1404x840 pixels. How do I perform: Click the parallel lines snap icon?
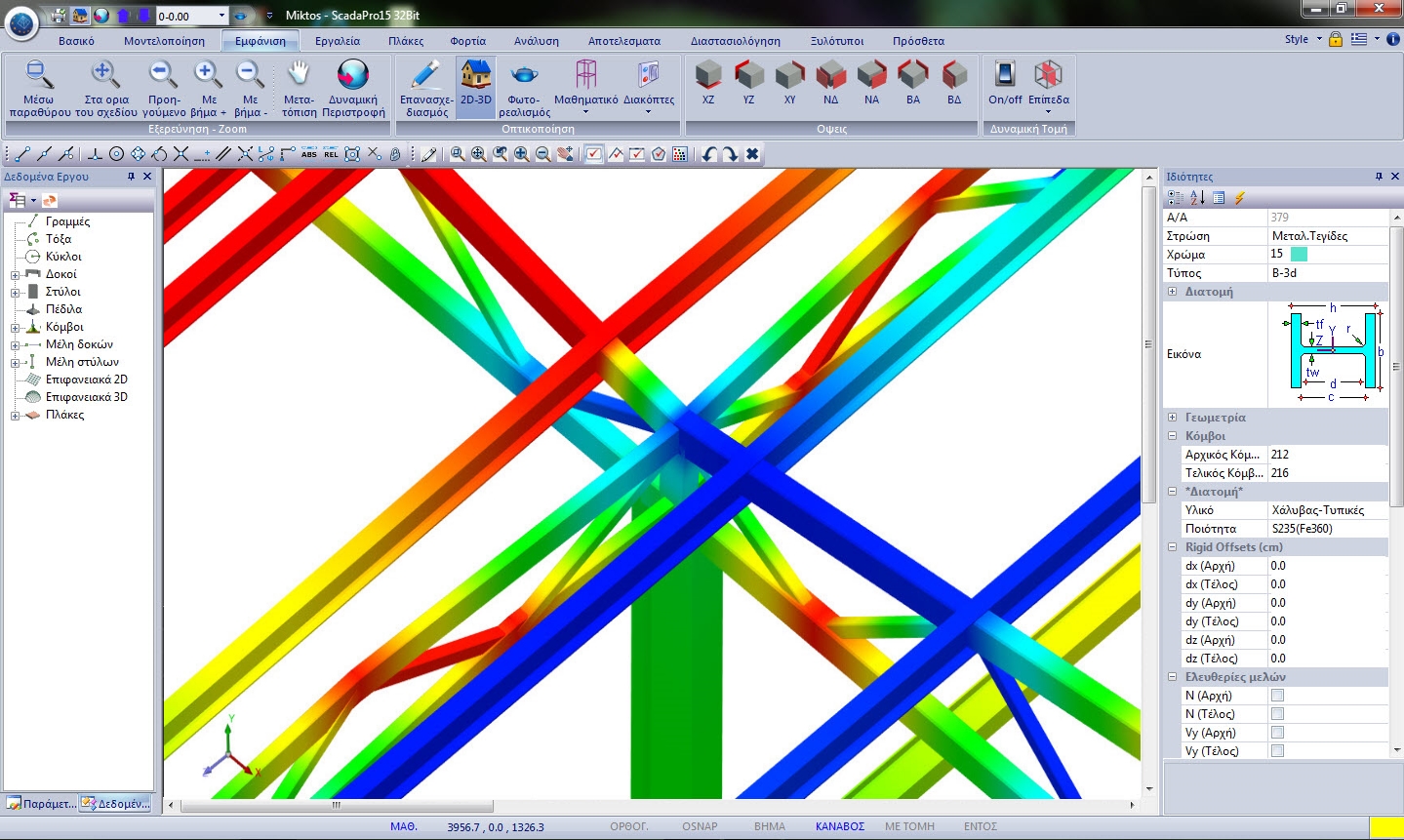coord(223,154)
